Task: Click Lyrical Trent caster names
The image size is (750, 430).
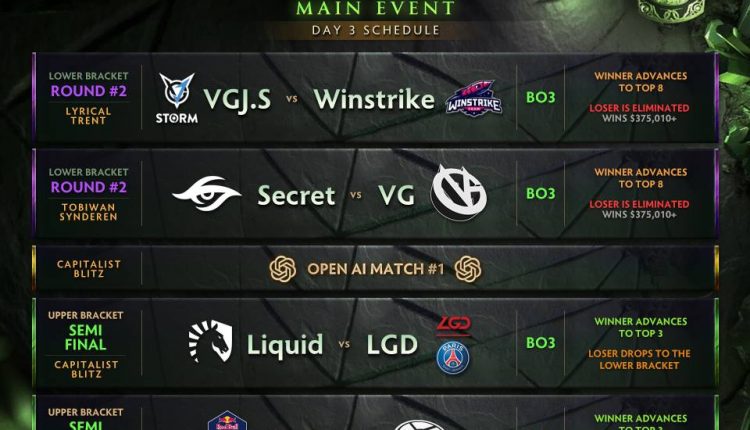Action: click(88, 116)
